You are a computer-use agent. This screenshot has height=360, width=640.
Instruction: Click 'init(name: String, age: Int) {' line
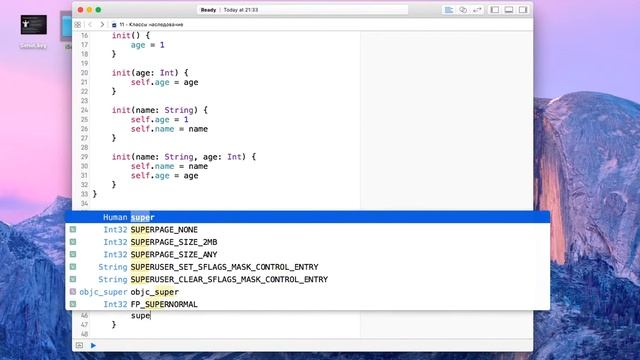184,157
